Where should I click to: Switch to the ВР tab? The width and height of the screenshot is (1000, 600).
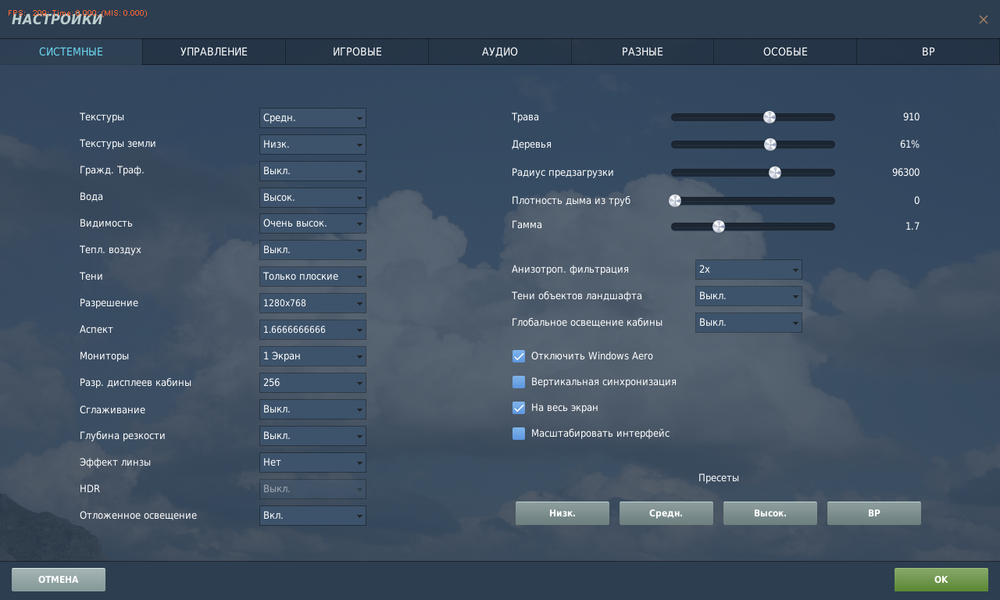928,52
